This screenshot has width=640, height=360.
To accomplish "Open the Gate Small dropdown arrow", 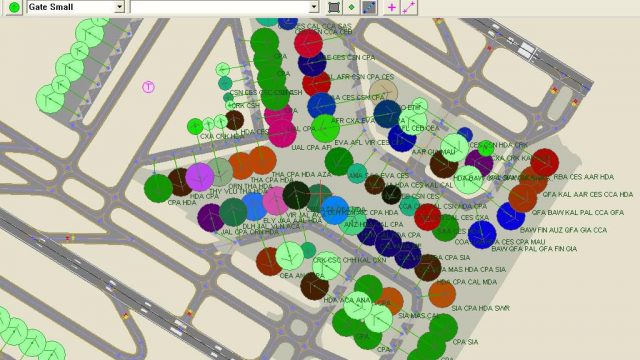I will [119, 7].
